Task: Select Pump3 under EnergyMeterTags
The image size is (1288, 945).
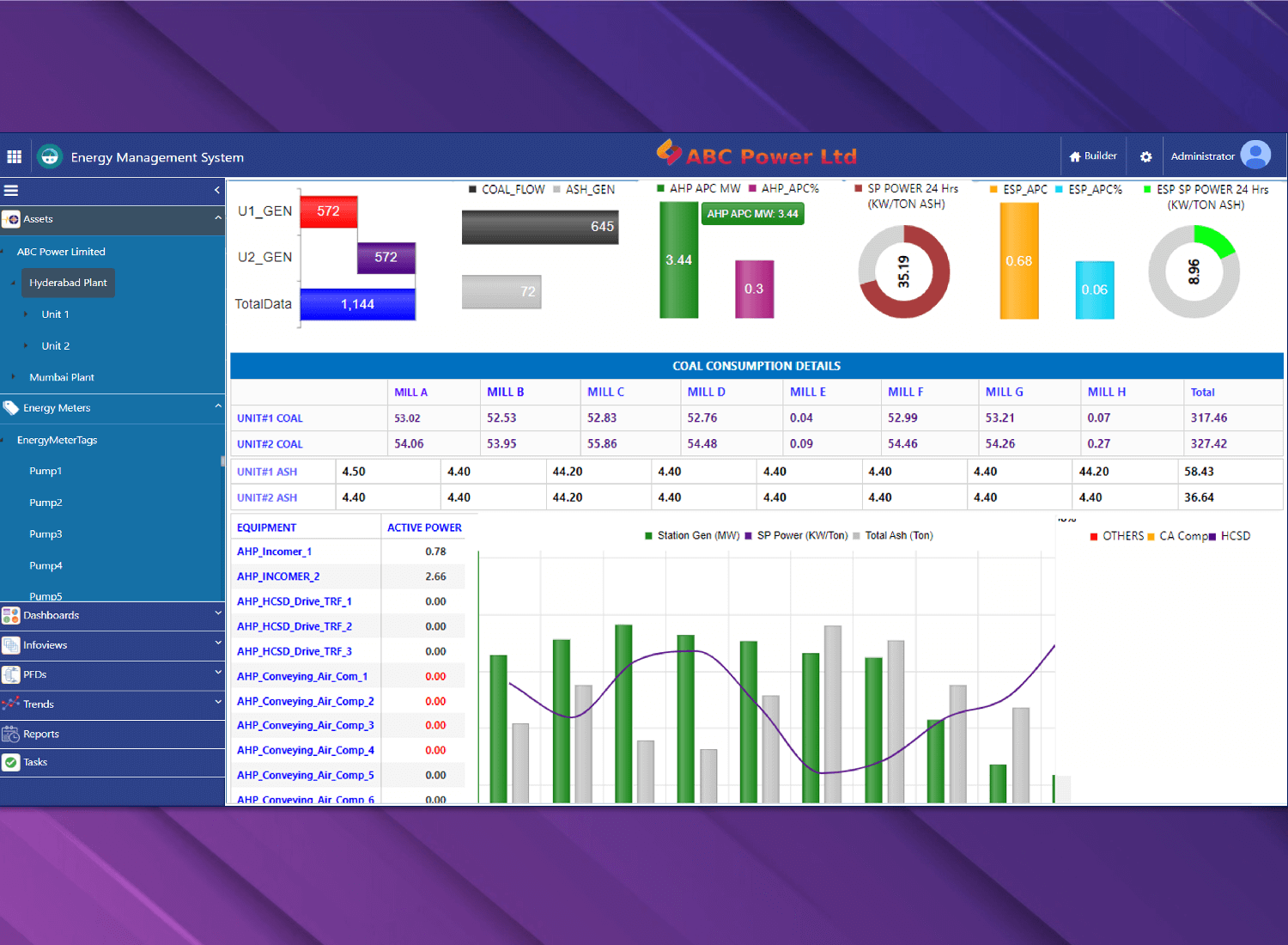Action: point(46,534)
